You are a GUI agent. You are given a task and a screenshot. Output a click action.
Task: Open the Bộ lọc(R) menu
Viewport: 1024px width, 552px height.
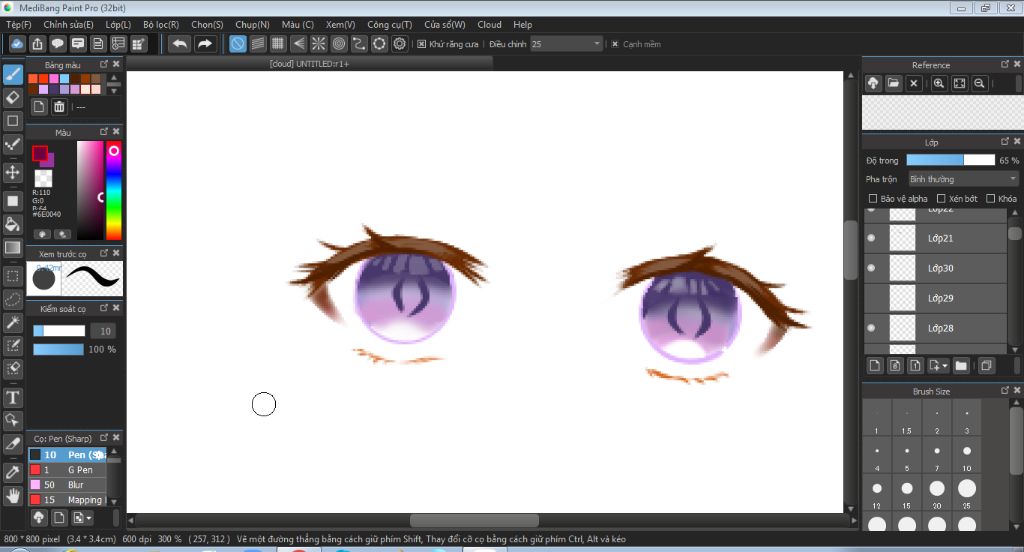click(x=161, y=24)
